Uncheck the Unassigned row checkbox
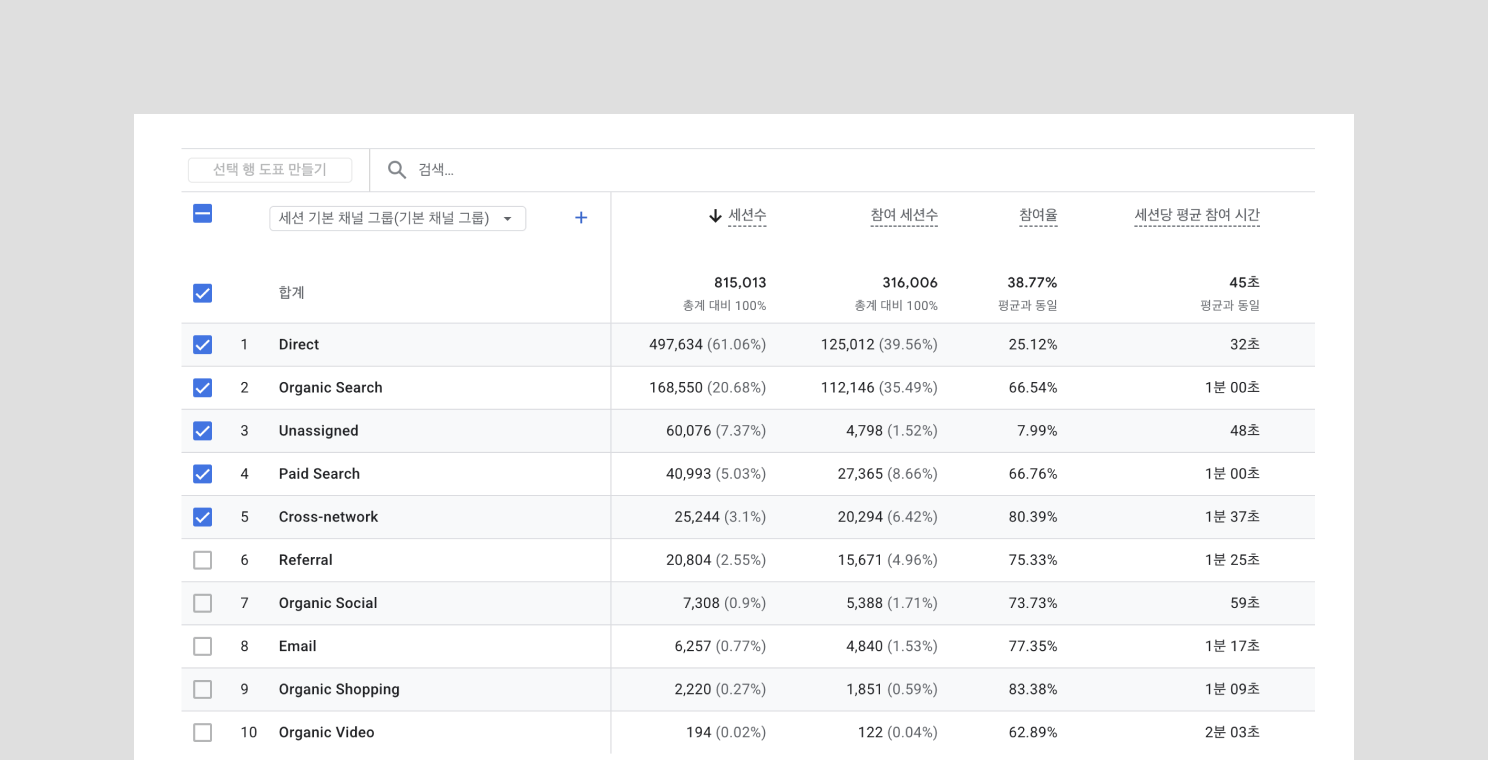This screenshot has width=1488, height=760. 202,431
